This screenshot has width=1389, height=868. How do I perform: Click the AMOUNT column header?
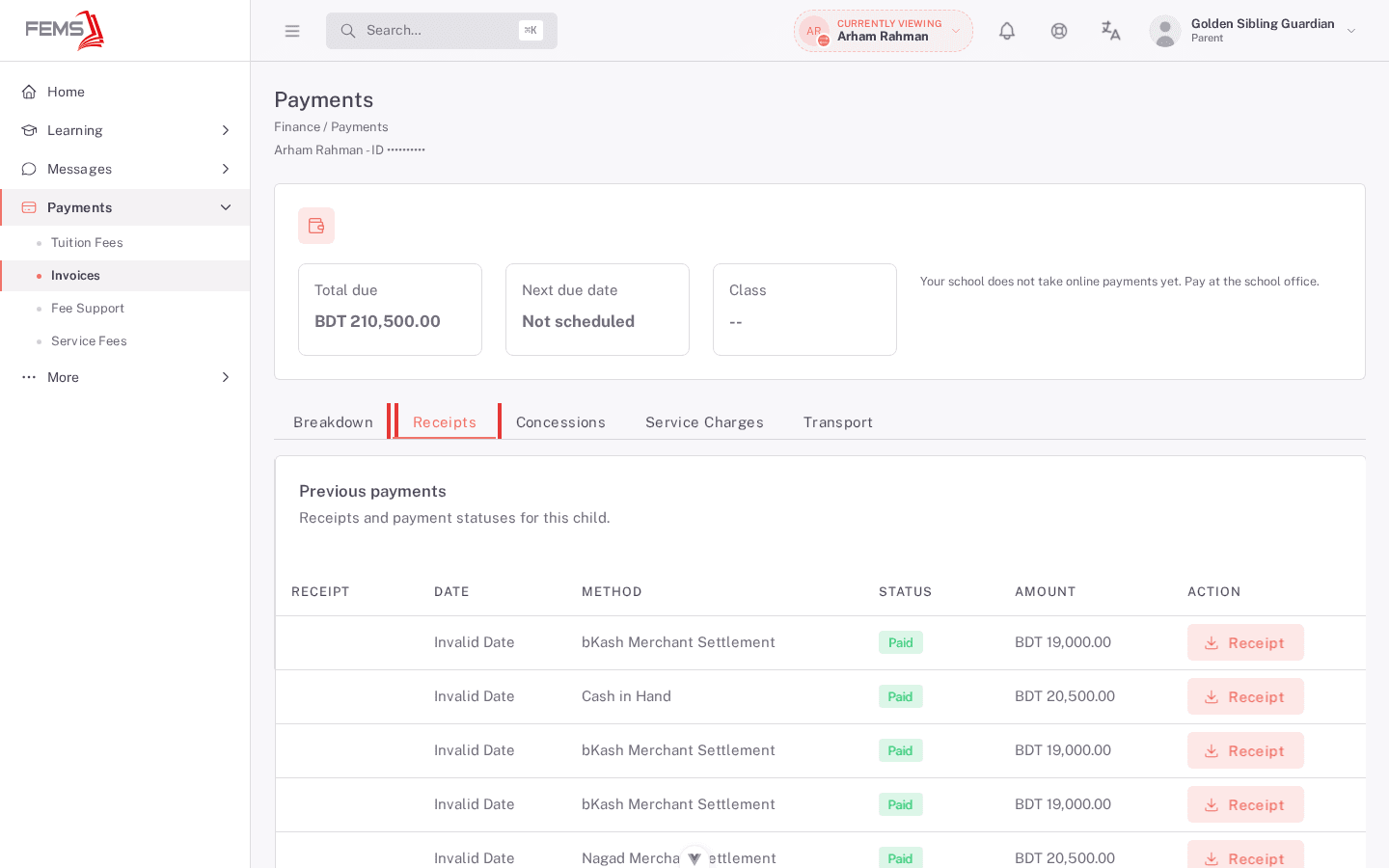[x=1045, y=592]
